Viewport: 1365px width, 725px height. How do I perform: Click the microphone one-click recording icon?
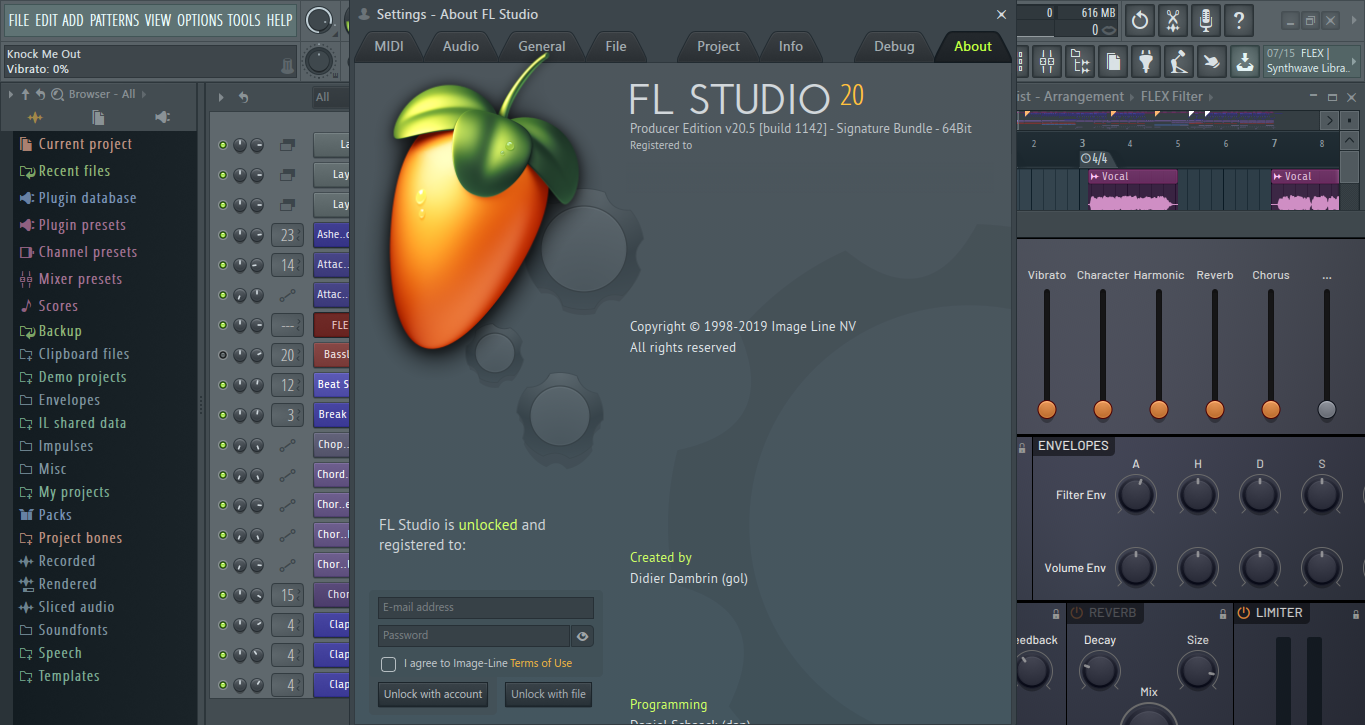[1206, 19]
